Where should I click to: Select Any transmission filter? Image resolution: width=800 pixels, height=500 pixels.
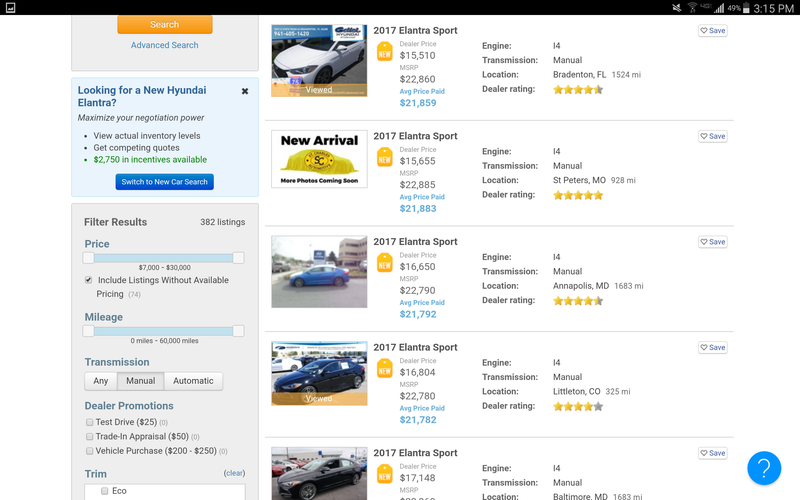(101, 381)
